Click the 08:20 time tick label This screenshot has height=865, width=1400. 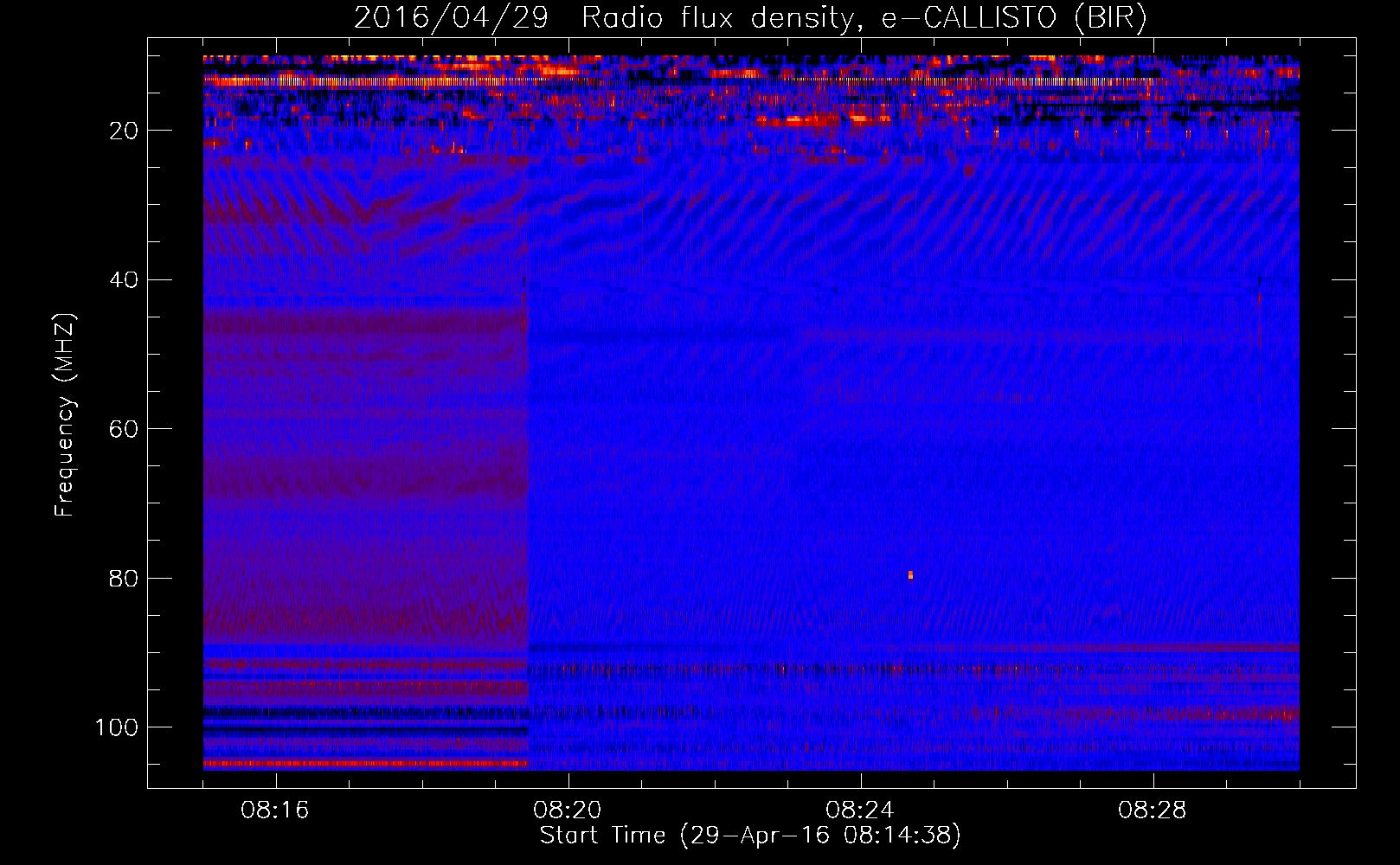(568, 811)
